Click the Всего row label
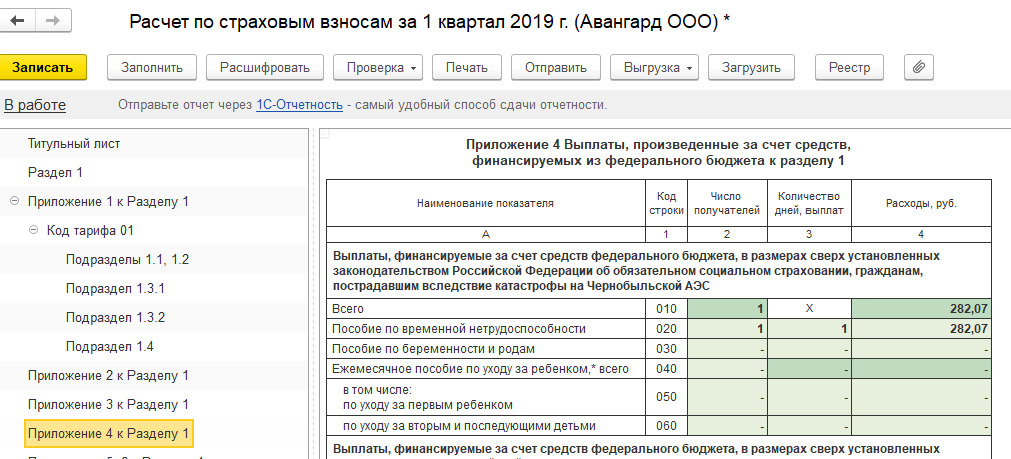The height and width of the screenshot is (459, 1011). click(347, 309)
